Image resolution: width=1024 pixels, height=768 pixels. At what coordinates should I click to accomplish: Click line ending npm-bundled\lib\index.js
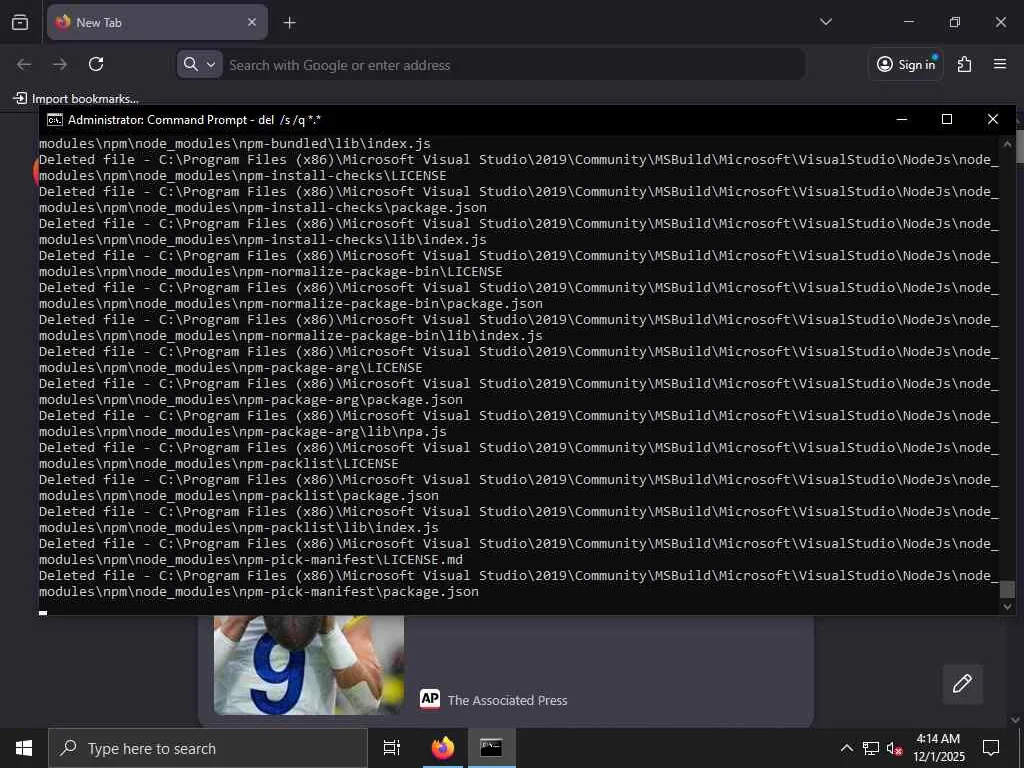tap(235, 144)
